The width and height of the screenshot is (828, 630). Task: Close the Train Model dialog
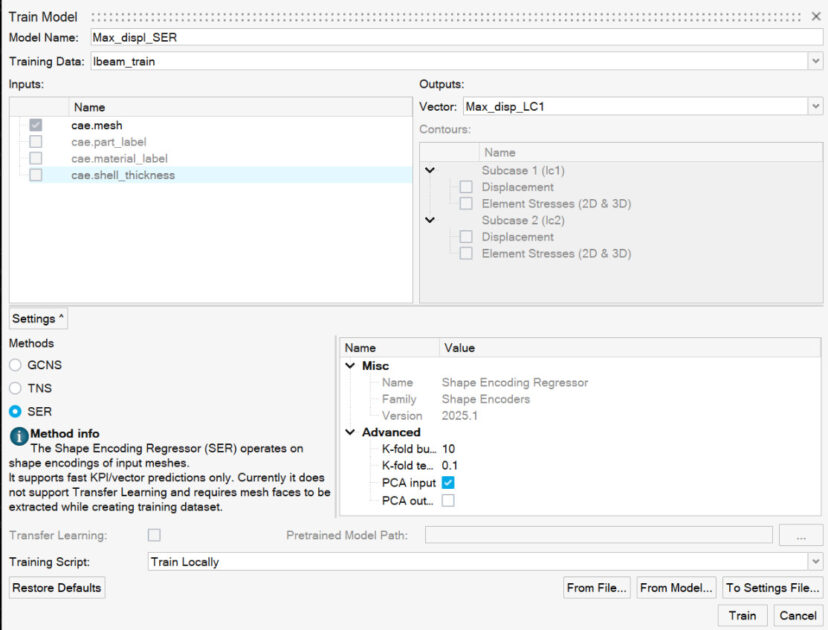816,17
